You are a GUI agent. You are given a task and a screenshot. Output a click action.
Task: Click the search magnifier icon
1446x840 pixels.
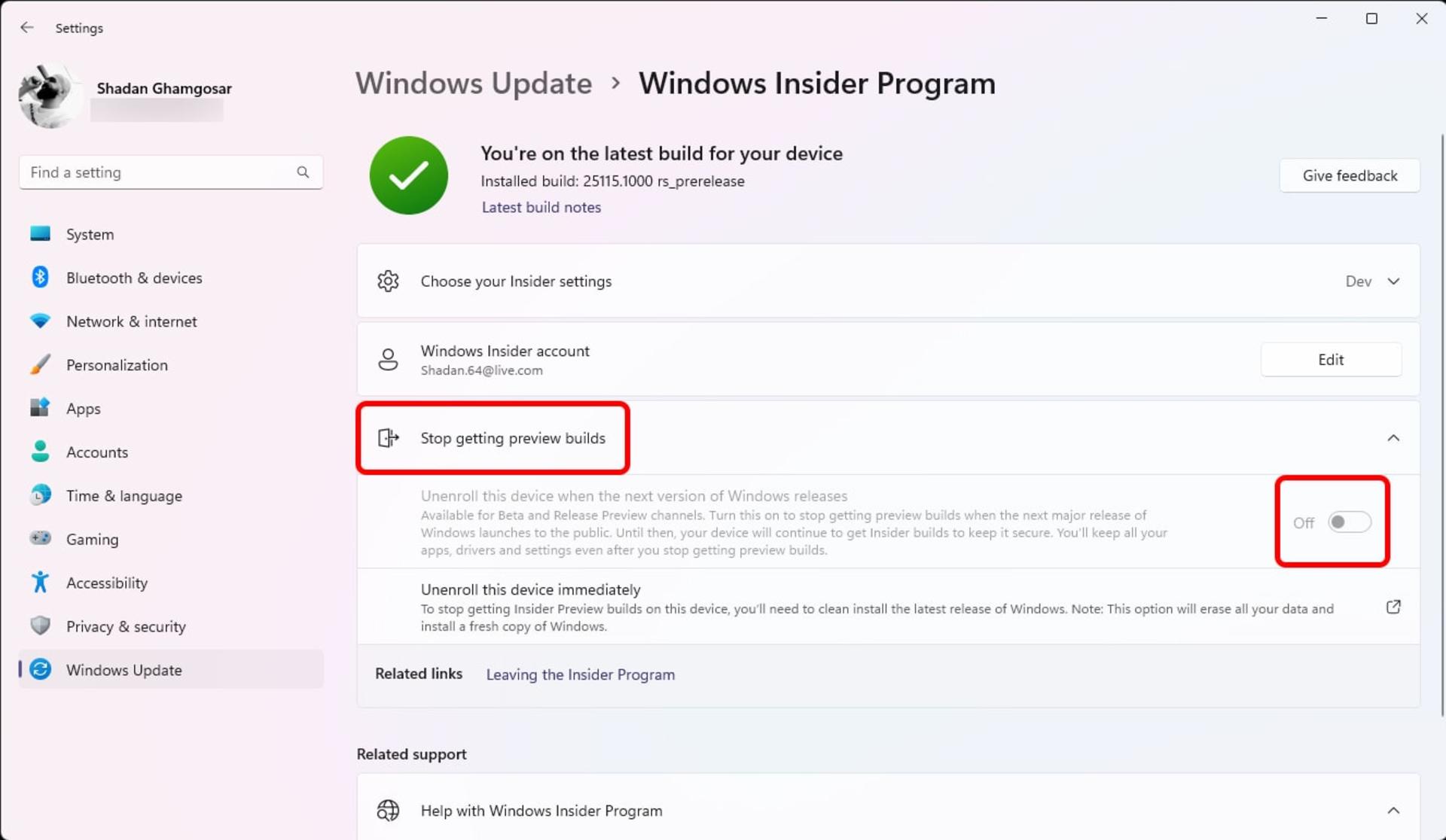coord(303,172)
